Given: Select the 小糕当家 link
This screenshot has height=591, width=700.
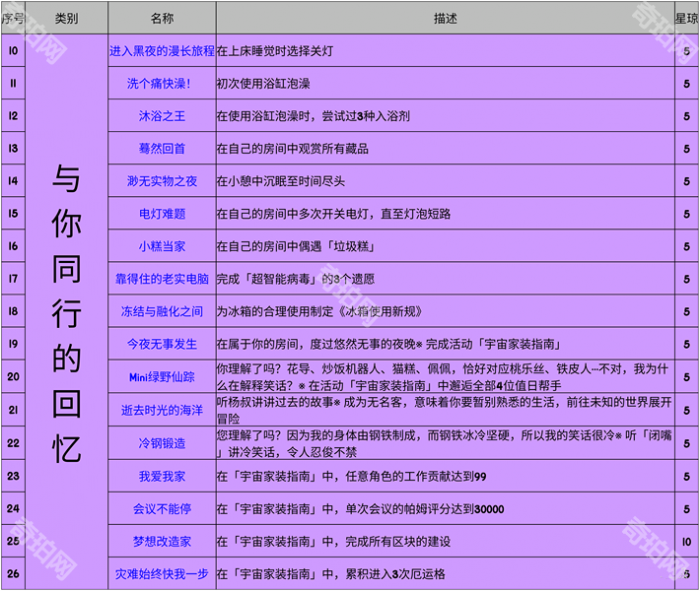Looking at the screenshot, I should (x=161, y=247).
